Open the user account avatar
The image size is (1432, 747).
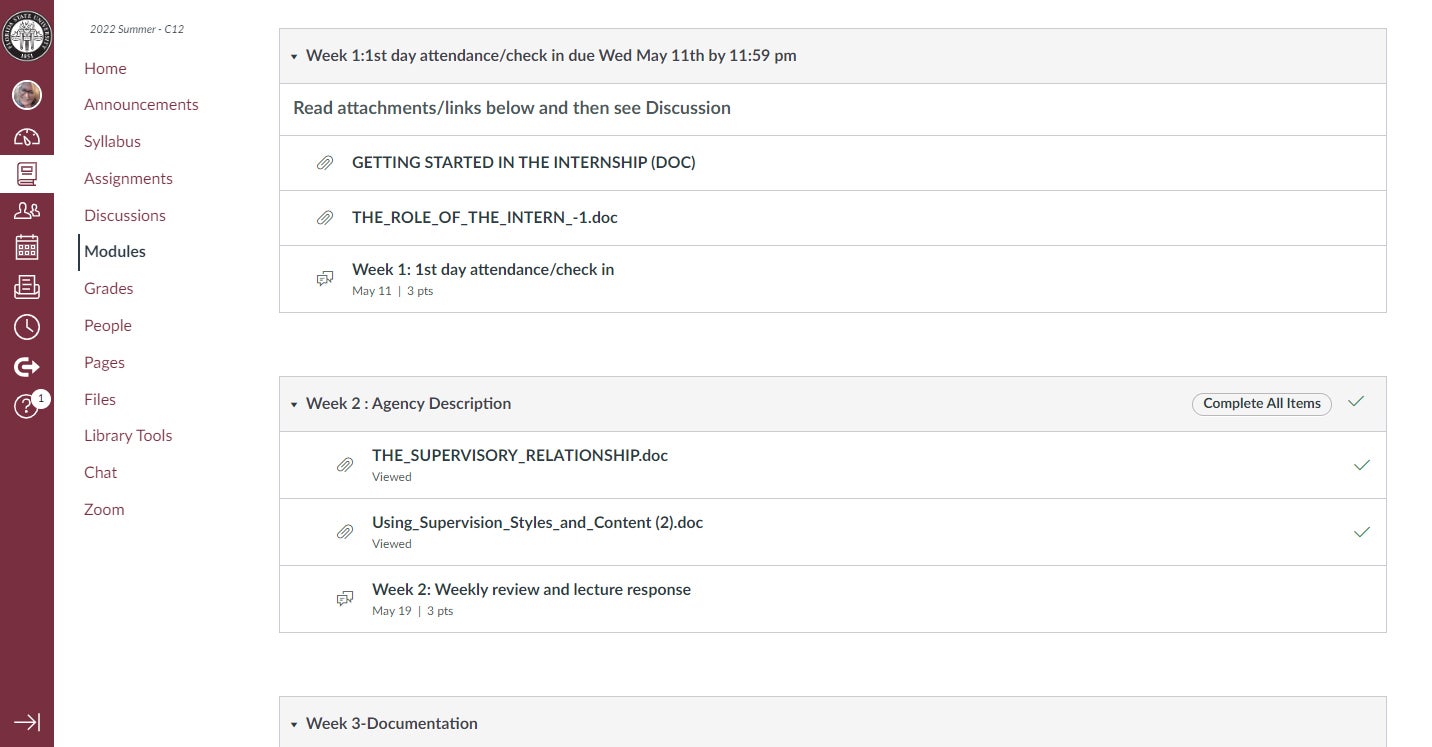[27, 95]
